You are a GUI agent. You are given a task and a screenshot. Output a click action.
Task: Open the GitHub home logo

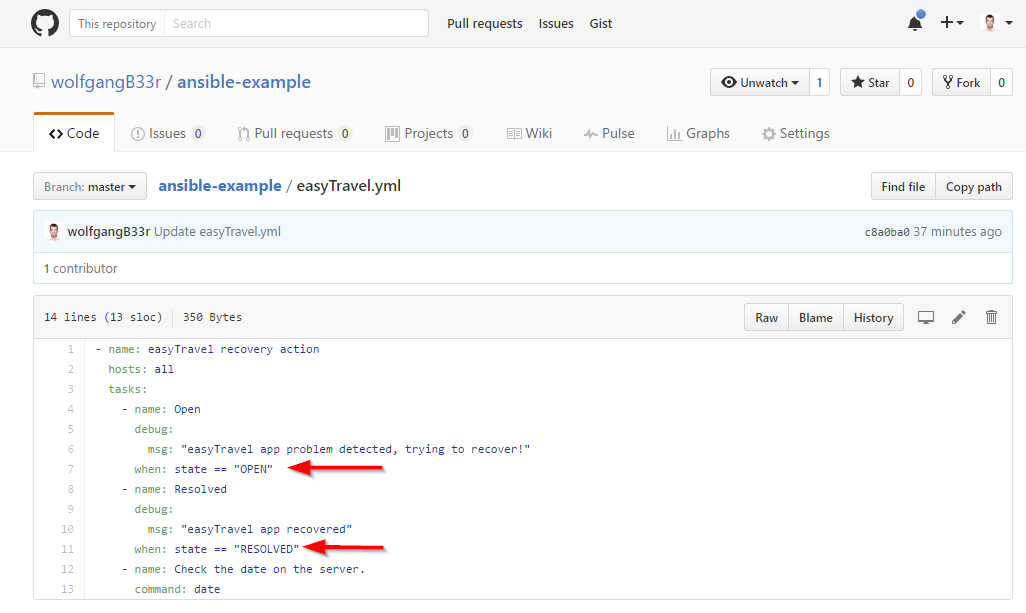point(44,24)
